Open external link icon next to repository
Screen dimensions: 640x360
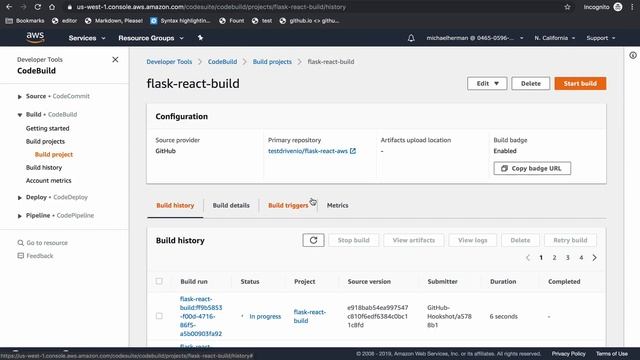[353, 151]
